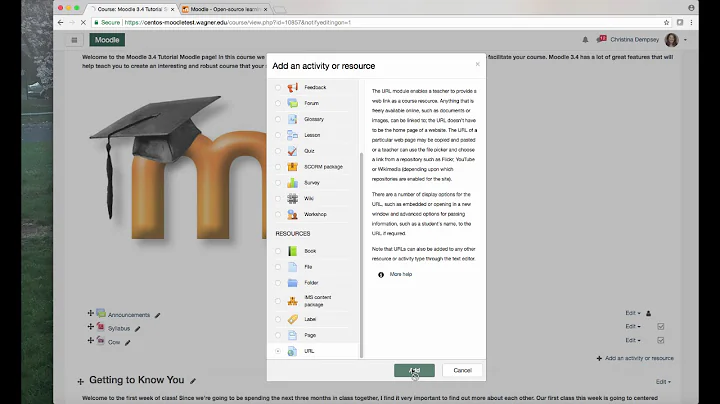
Task: Click the Lesson icon
Action: pos(292,135)
